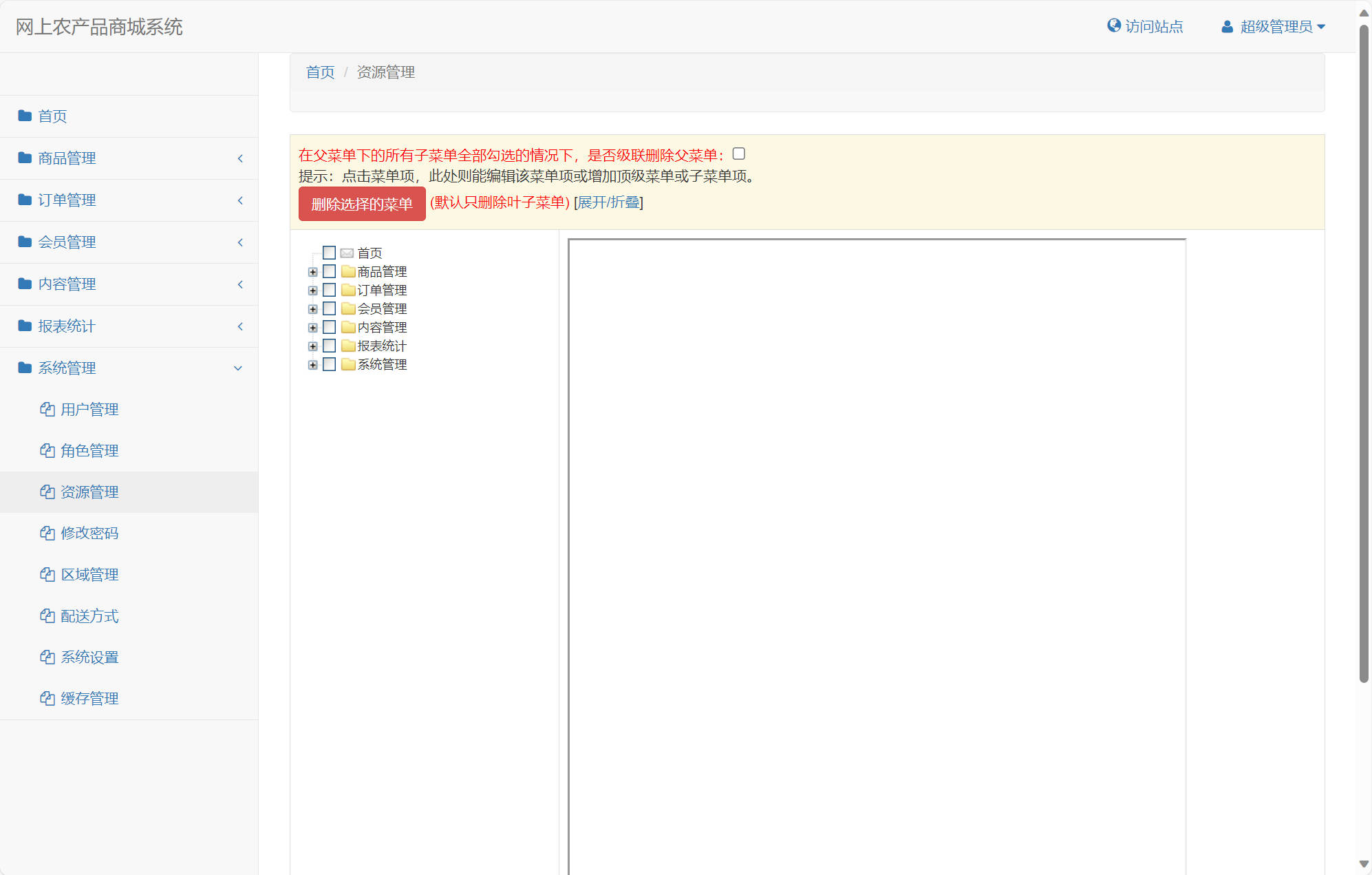Expand the 商品管理 tree node plus sign
Image resolution: width=1372 pixels, height=875 pixels.
(313, 272)
